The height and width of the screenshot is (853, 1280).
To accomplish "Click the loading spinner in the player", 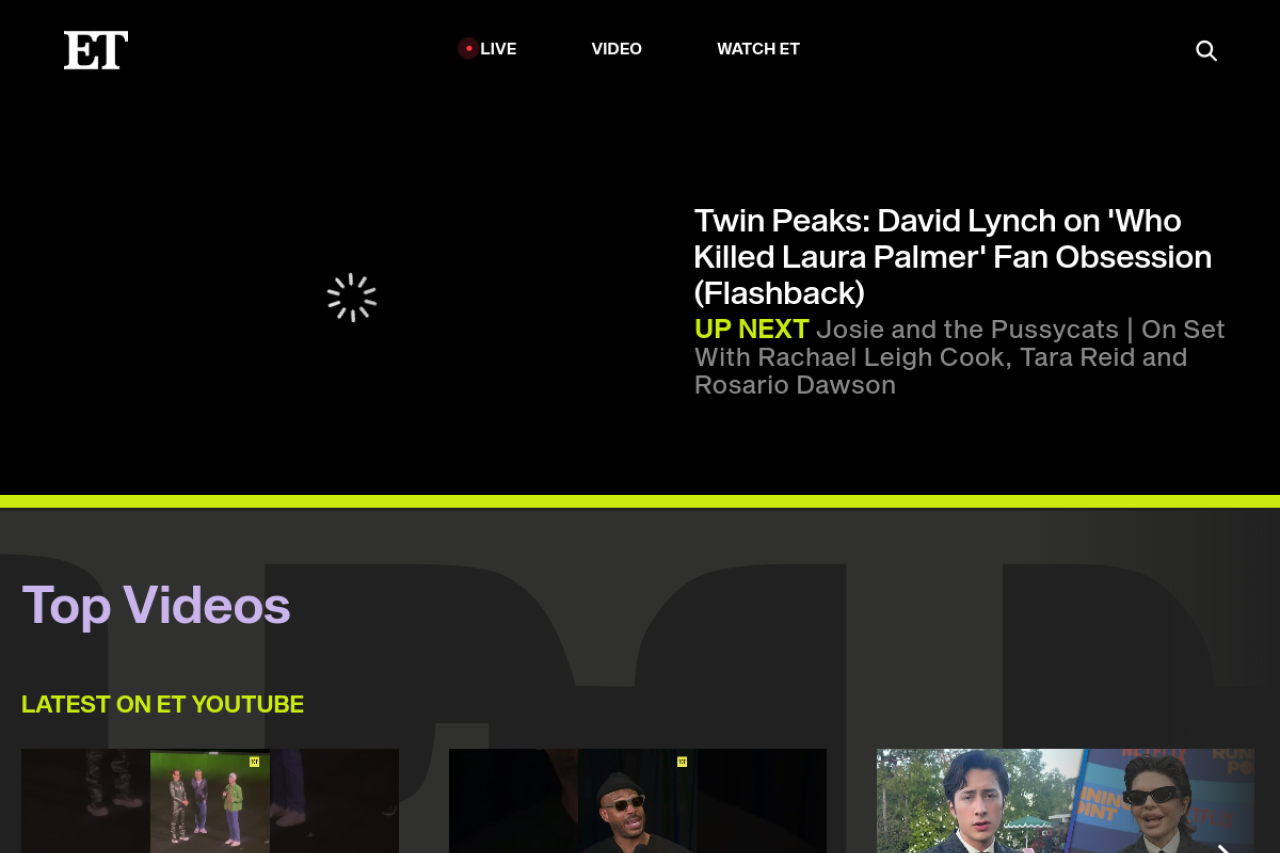I will pos(352,297).
